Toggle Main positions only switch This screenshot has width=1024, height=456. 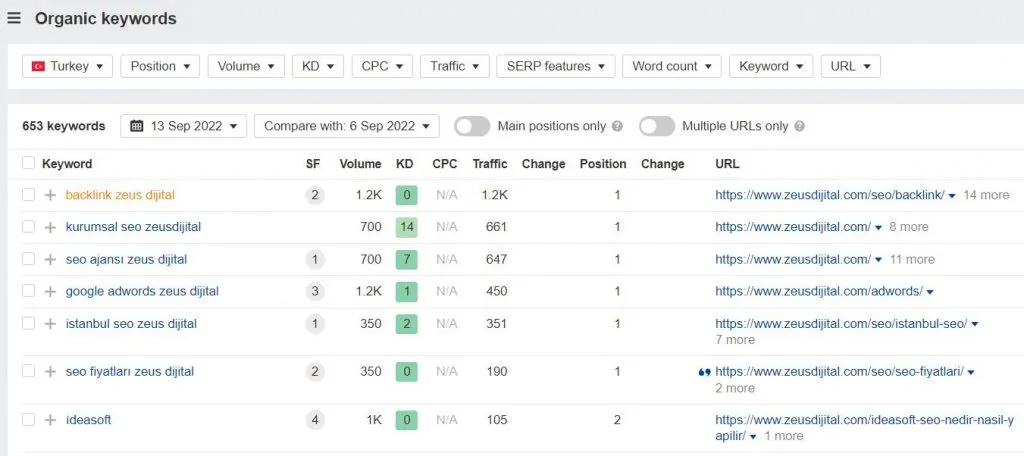point(472,126)
